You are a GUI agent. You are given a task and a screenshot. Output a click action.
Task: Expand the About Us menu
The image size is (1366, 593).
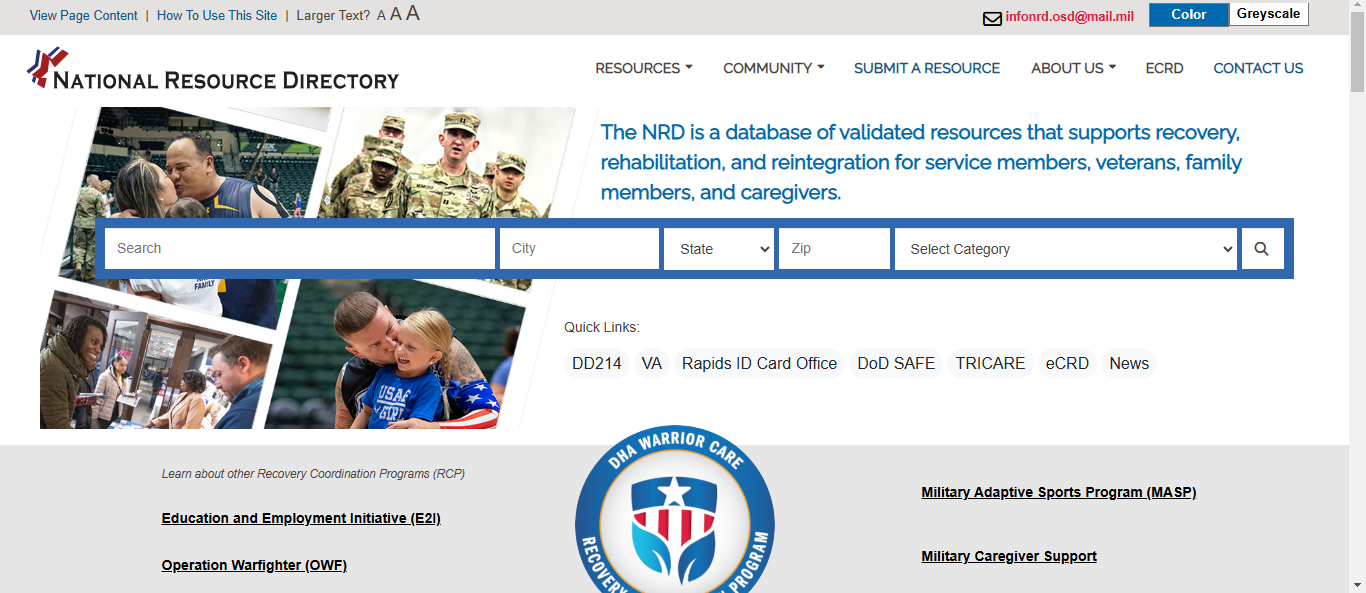pyautogui.click(x=1073, y=68)
